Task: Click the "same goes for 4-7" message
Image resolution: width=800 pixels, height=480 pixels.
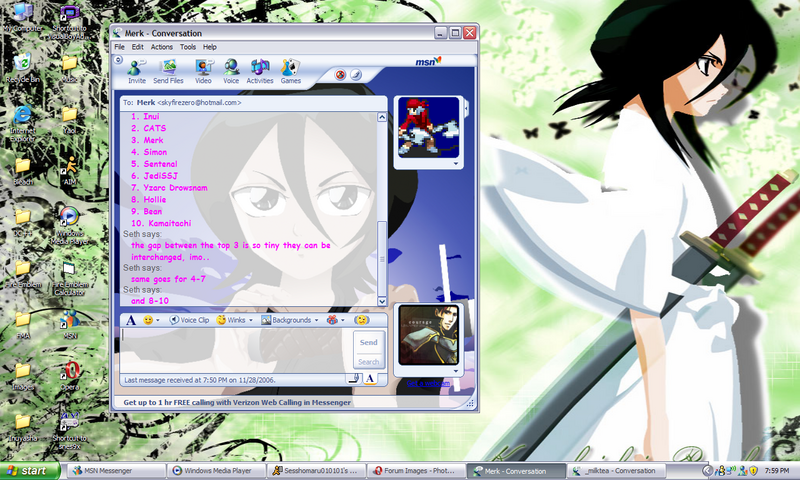Action: coord(168,279)
